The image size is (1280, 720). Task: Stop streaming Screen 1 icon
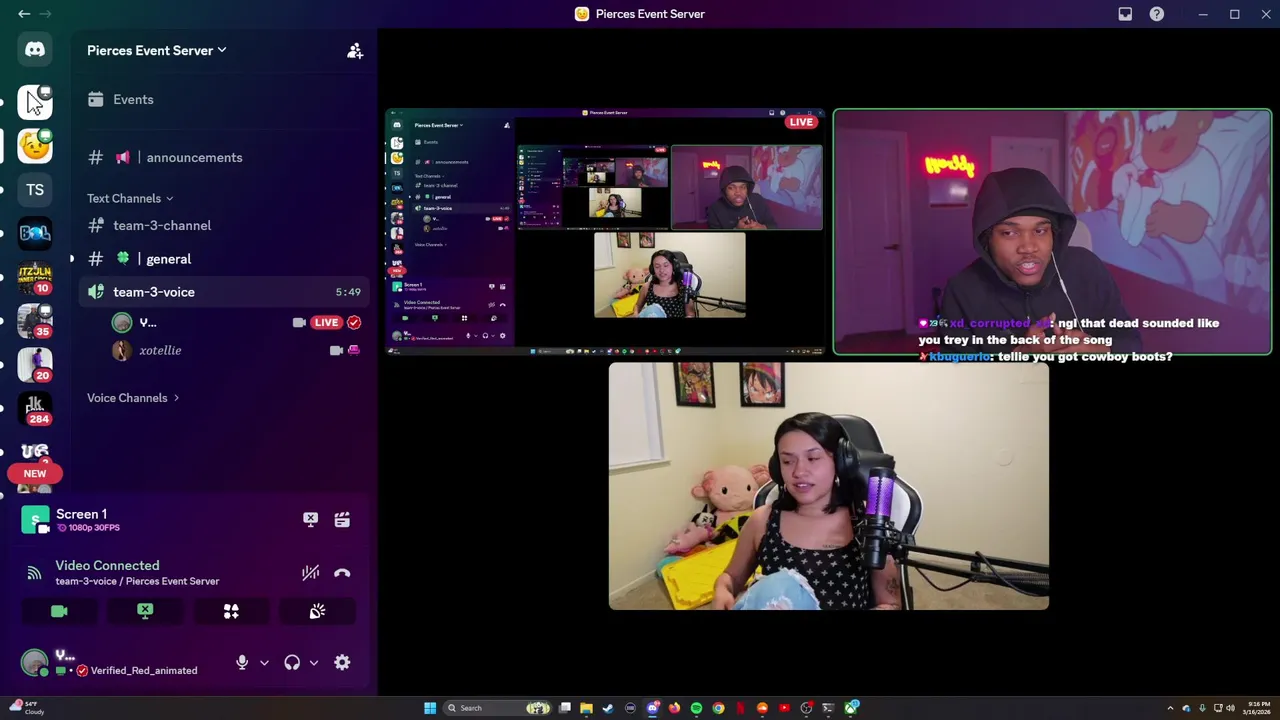click(311, 519)
